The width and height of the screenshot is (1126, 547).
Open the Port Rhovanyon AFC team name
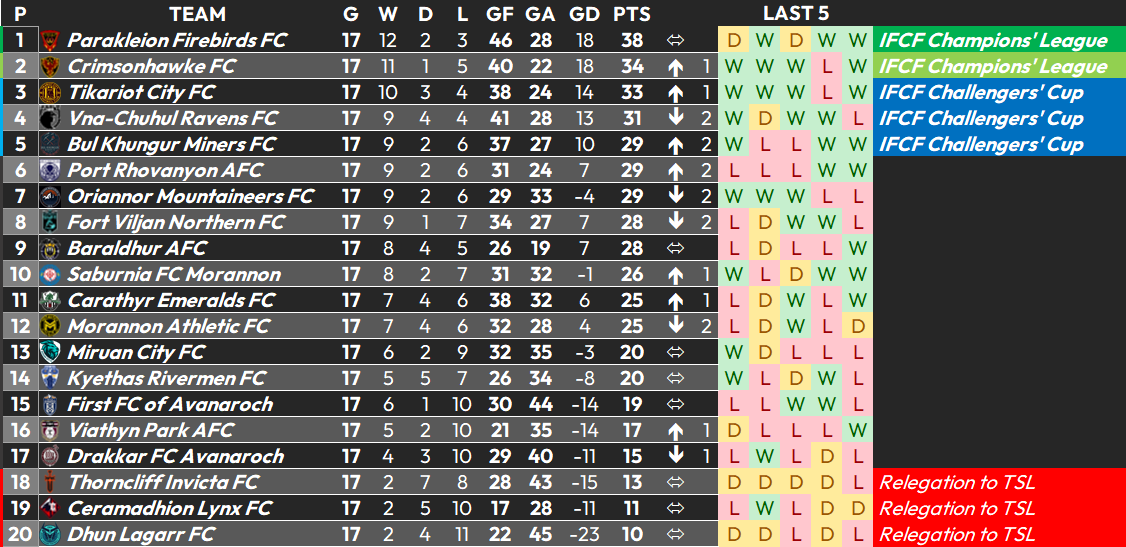165,171
